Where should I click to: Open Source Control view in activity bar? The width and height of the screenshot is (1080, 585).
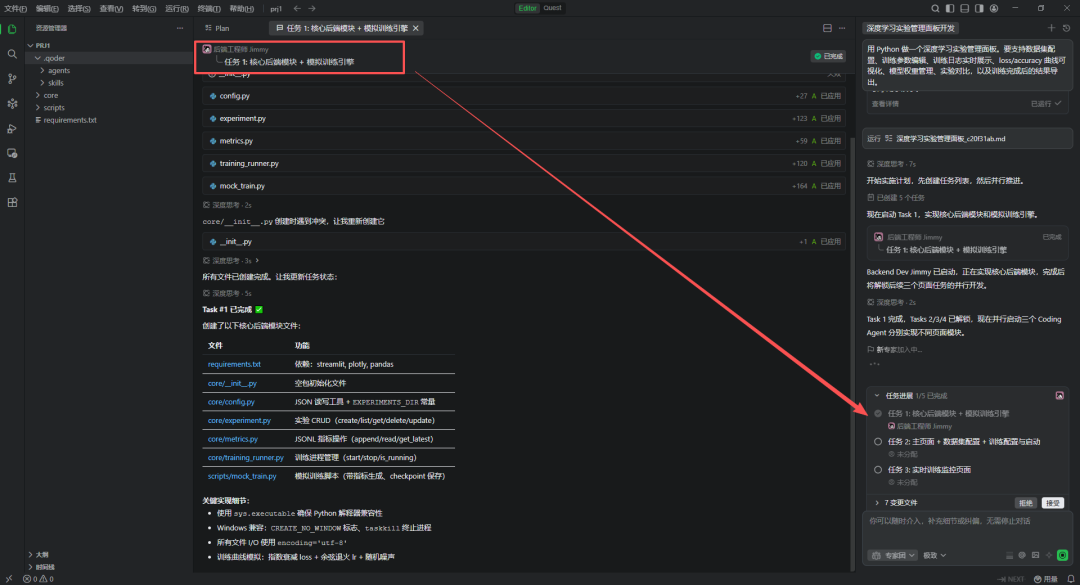pyautogui.click(x=12, y=79)
